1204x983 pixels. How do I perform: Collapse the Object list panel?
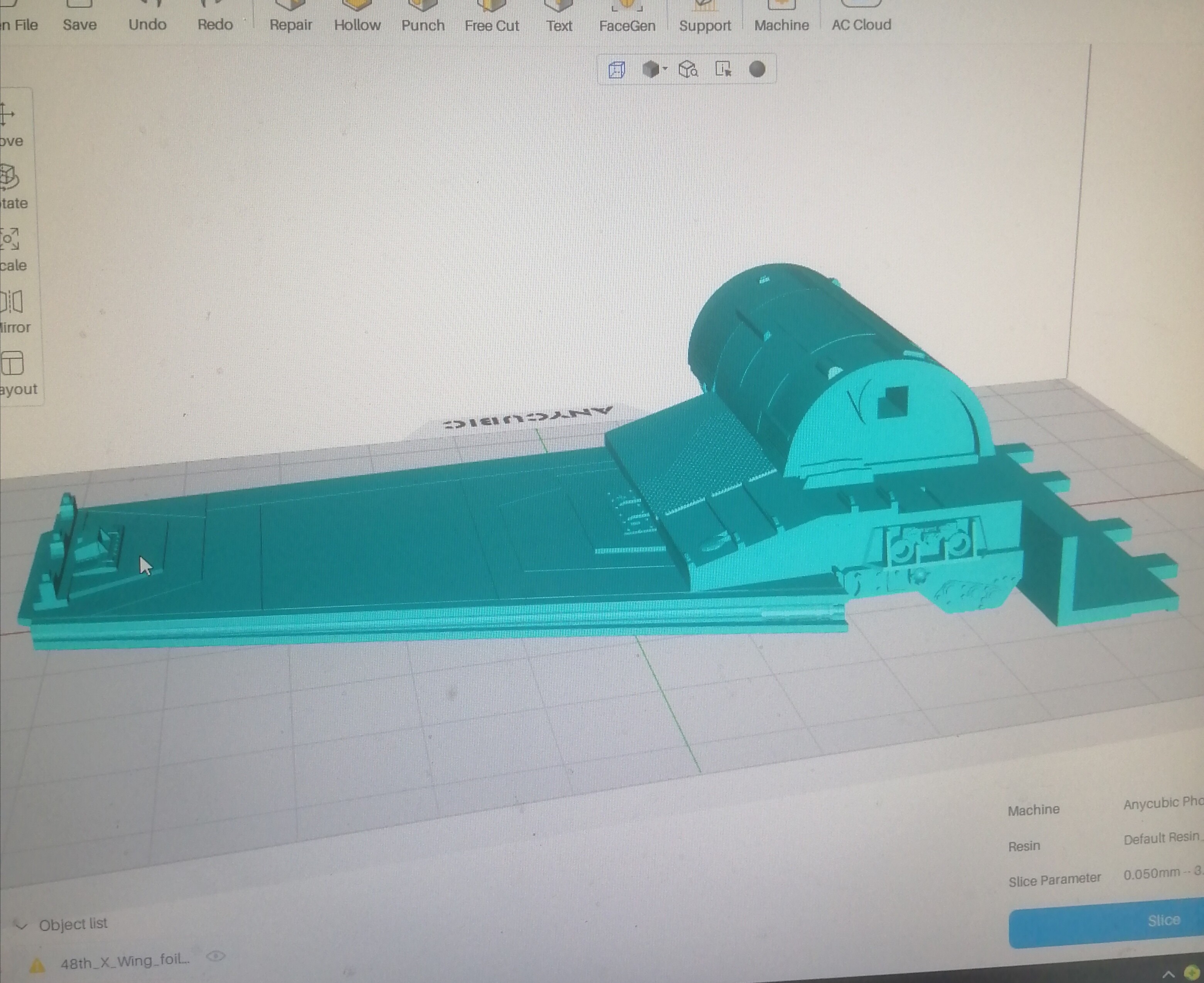[21, 925]
